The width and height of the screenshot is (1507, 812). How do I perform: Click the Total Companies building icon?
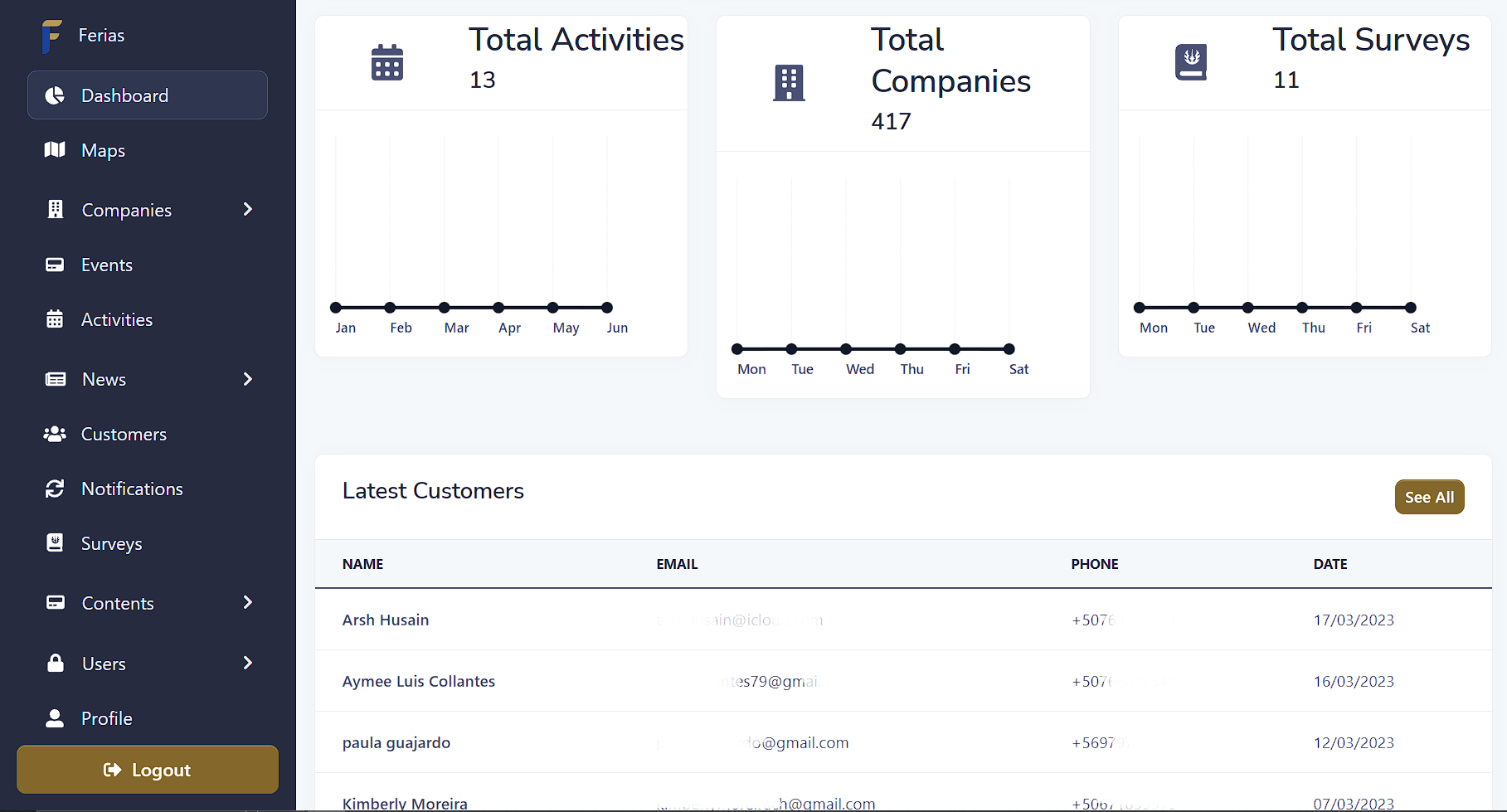click(789, 83)
